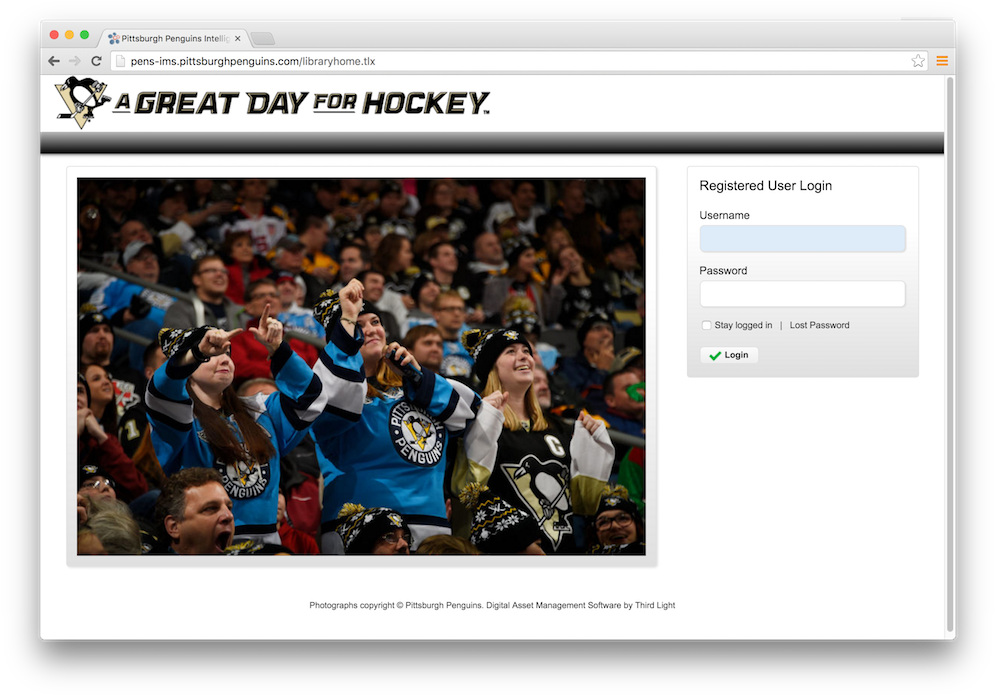This screenshot has height=695, width=995.
Task: Bookmark the page with the star icon
Action: click(917, 60)
